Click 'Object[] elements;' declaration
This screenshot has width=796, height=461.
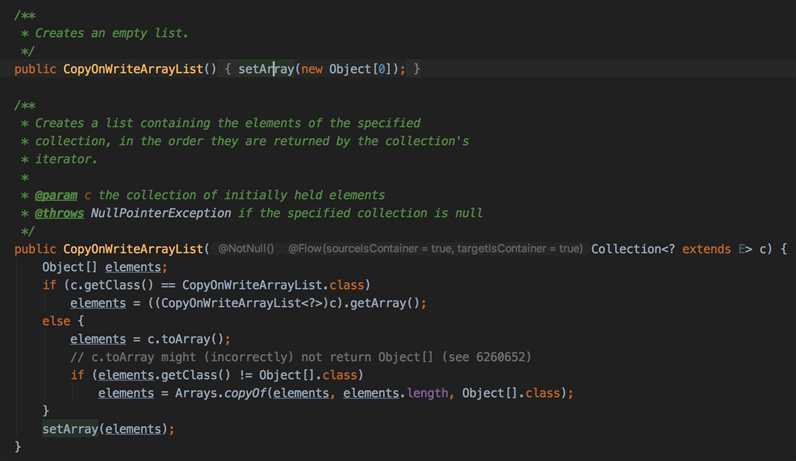(x=105, y=267)
